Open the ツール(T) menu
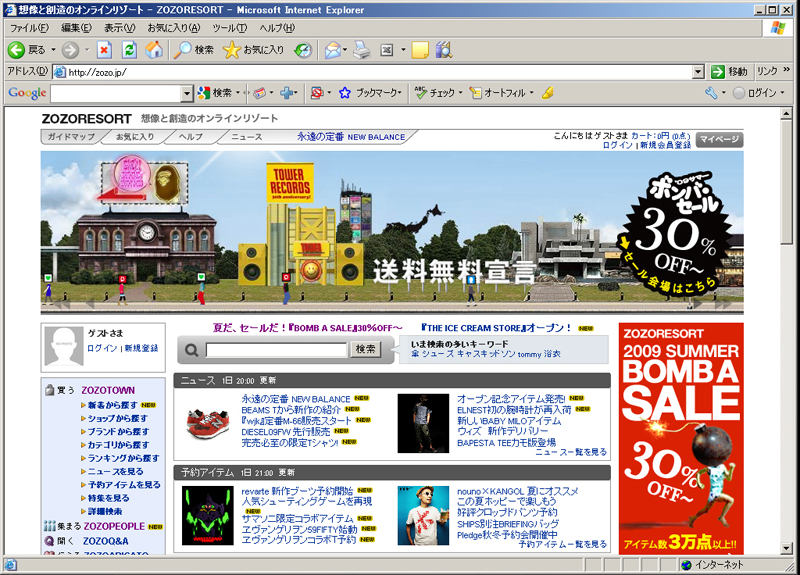800x575 pixels. pyautogui.click(x=230, y=27)
